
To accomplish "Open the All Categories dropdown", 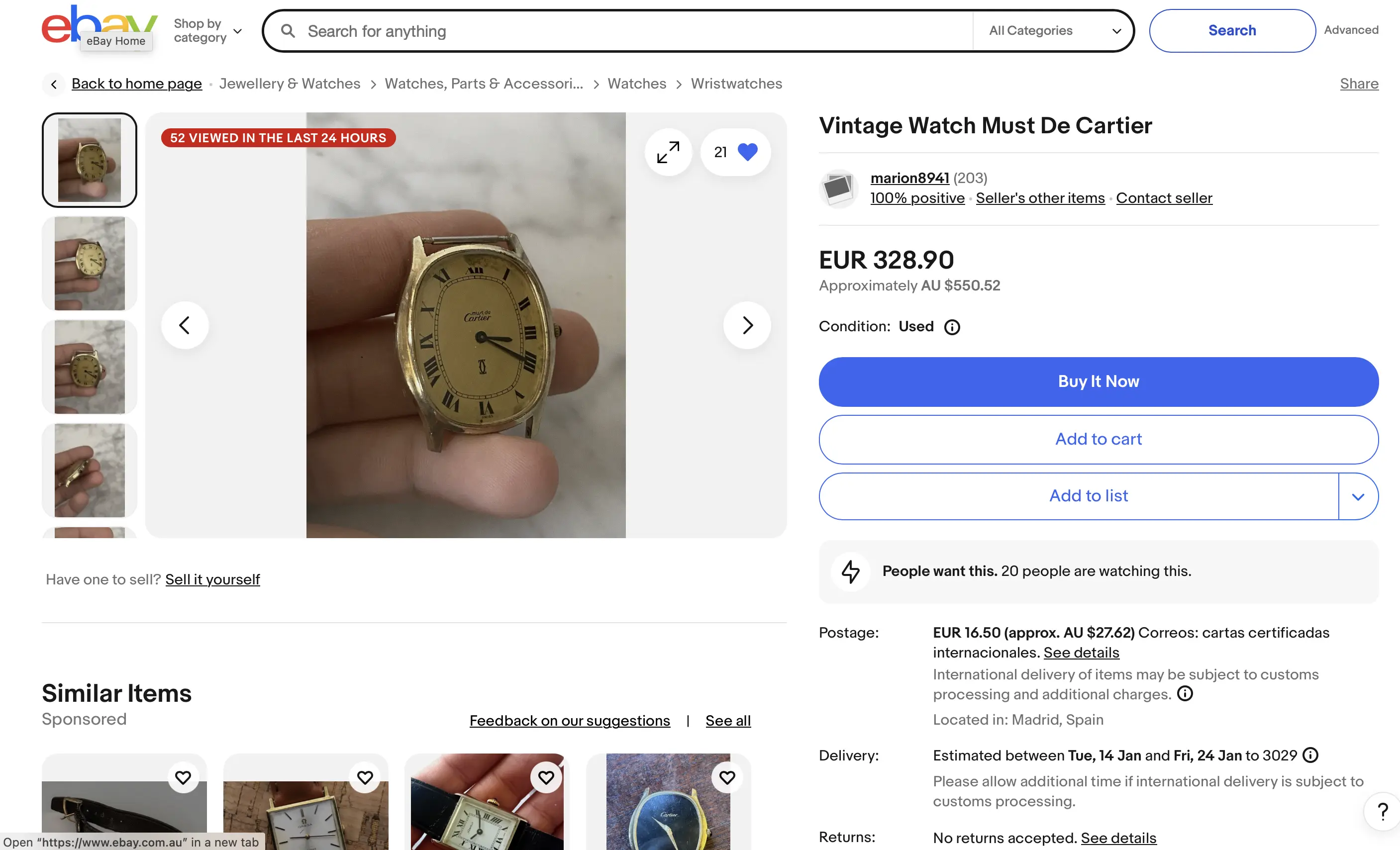I will pos(1054,31).
